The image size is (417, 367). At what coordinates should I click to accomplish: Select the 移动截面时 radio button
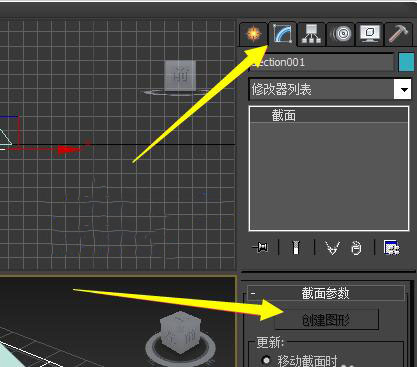(x=266, y=360)
